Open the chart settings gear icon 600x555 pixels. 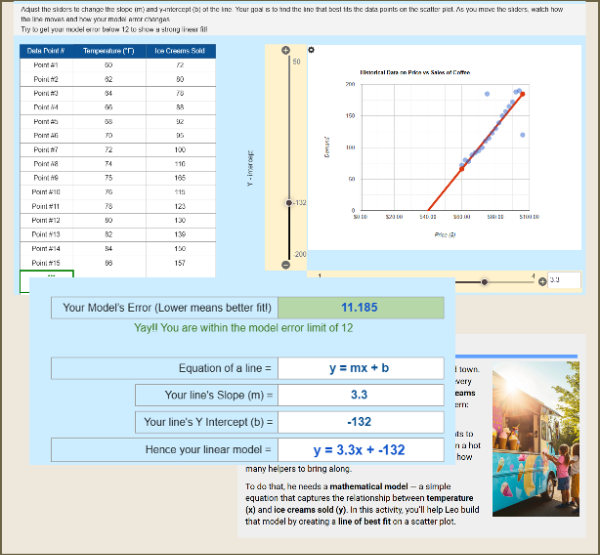point(311,50)
